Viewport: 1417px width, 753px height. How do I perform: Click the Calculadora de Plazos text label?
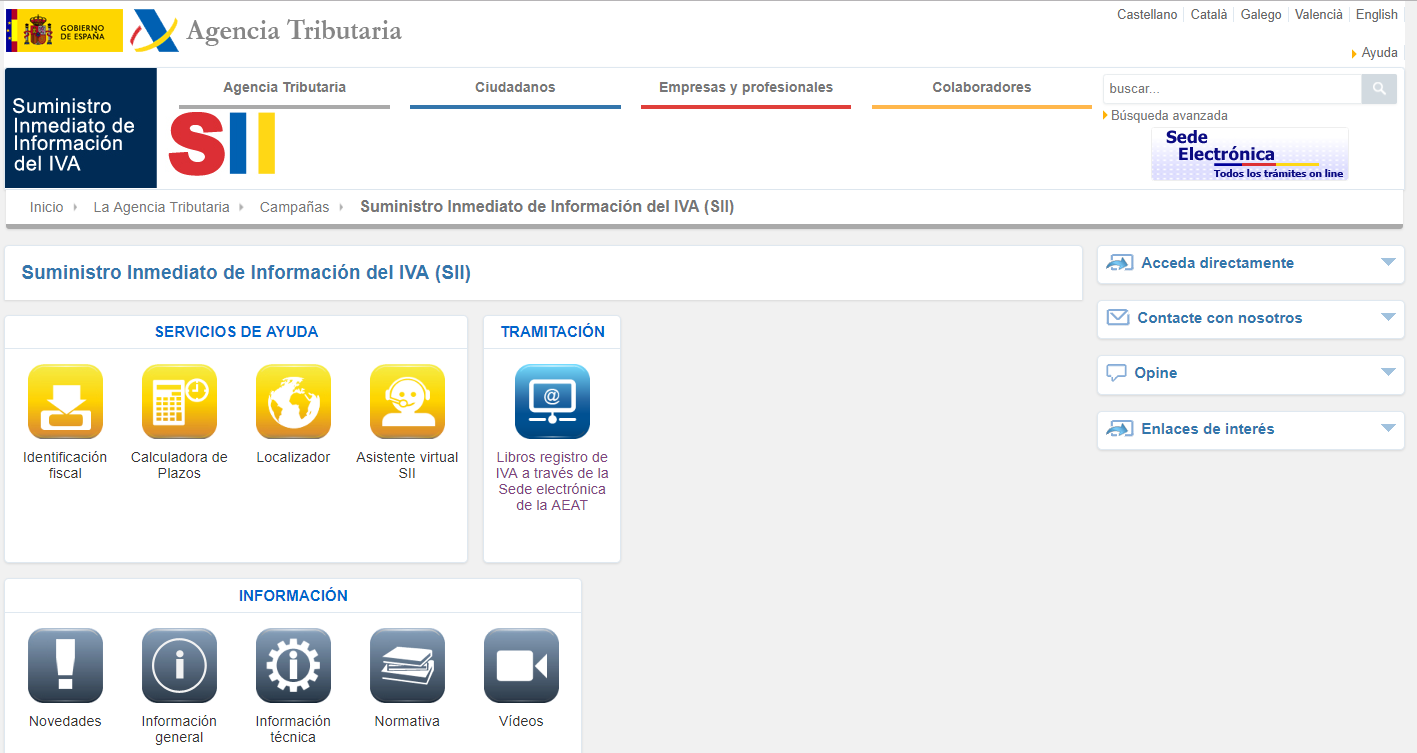click(x=179, y=465)
